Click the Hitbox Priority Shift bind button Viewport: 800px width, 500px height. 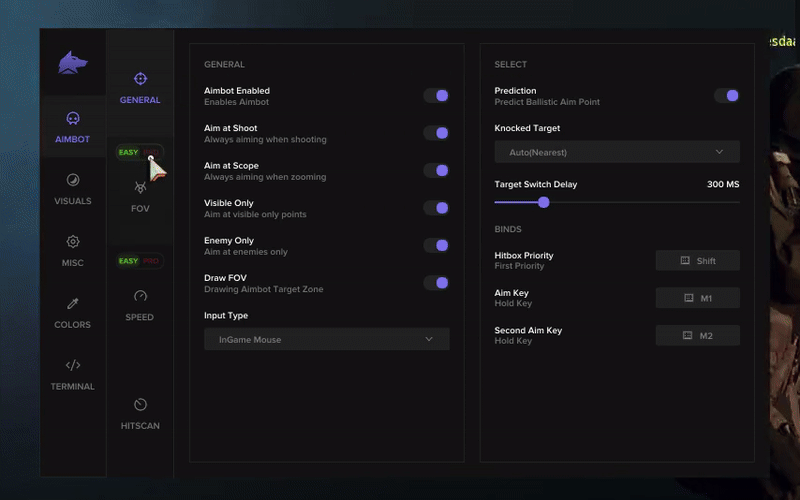[x=698, y=260]
